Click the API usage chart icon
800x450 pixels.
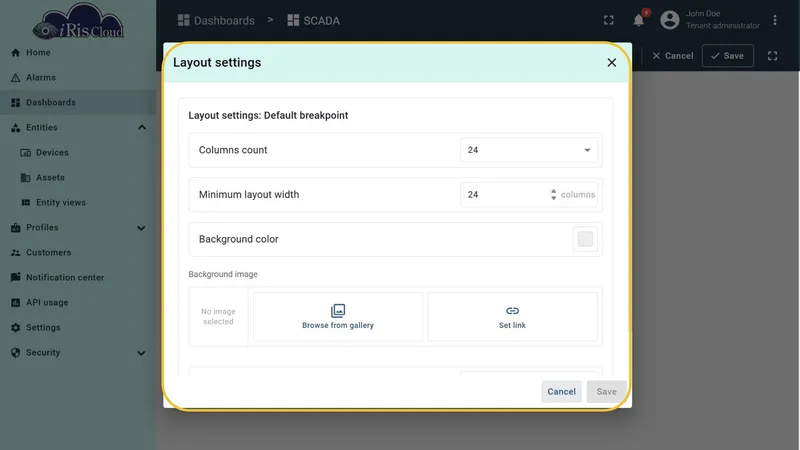[x=15, y=303]
